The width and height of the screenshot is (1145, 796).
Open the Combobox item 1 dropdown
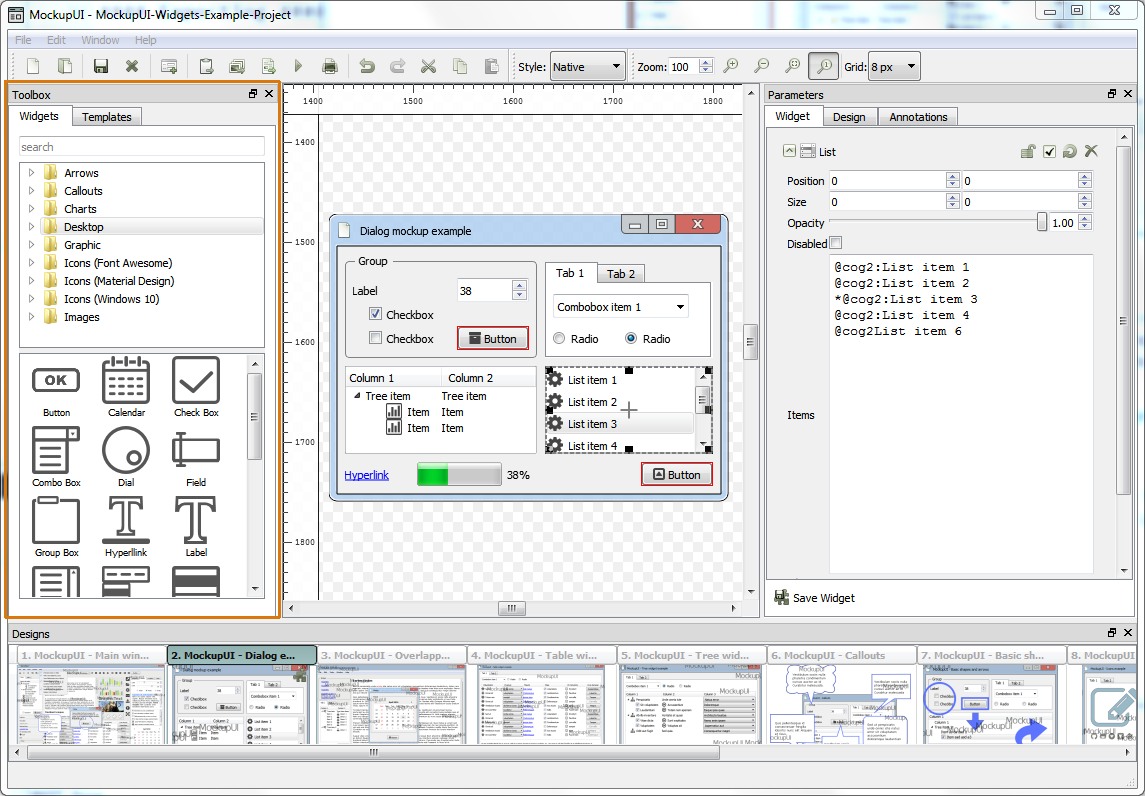[x=621, y=307]
